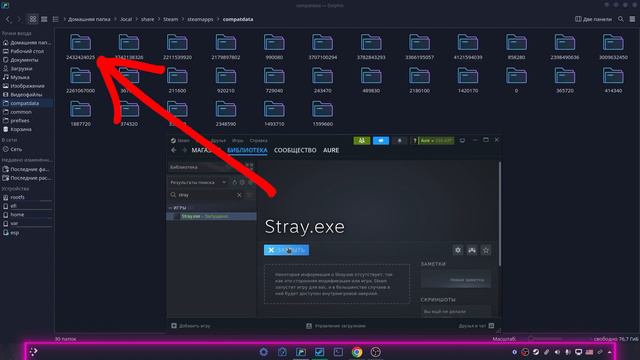This screenshot has width=640, height=360.
Task: Click Добавить игру in Steam
Action: 191,326
